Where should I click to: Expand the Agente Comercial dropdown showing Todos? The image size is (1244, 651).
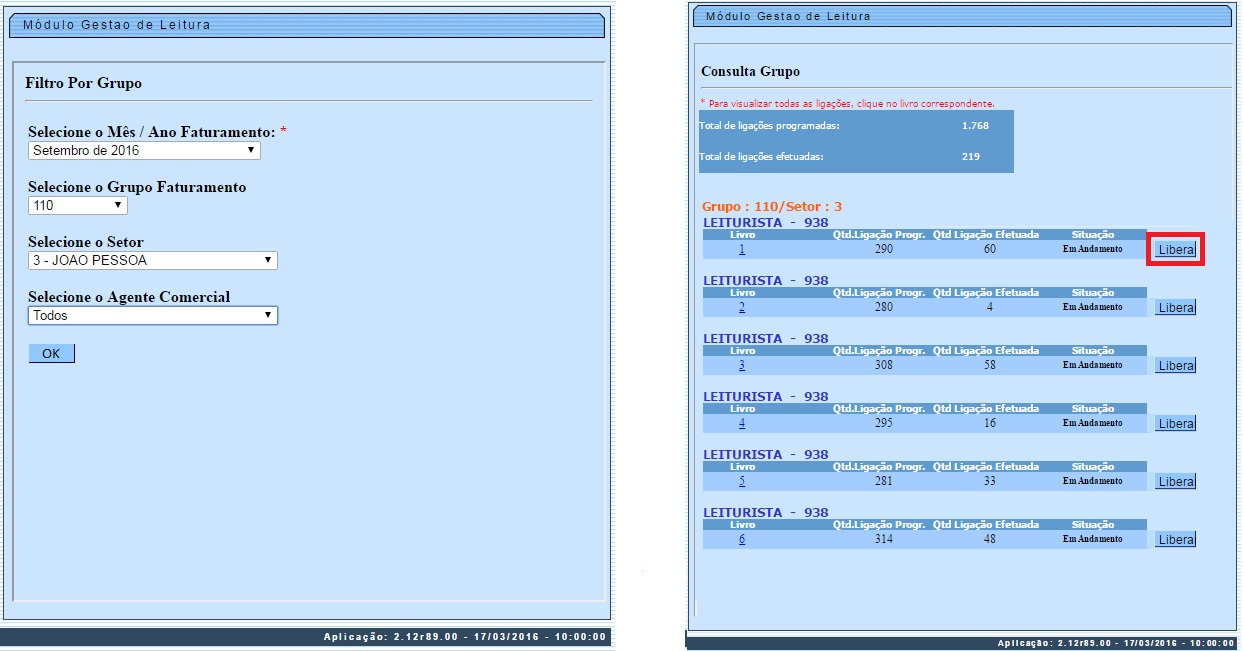tap(152, 315)
